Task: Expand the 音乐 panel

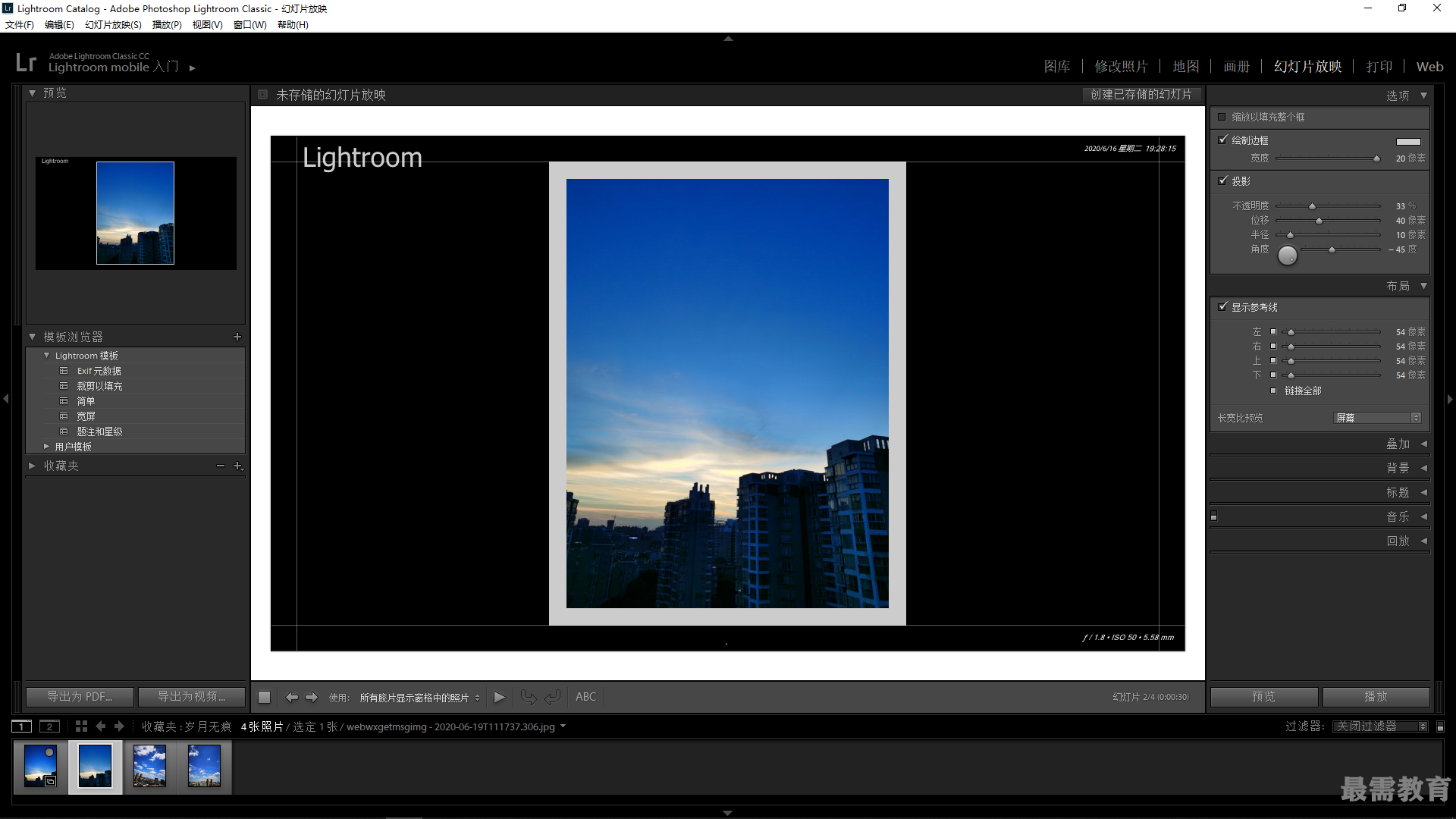Action: (1423, 516)
